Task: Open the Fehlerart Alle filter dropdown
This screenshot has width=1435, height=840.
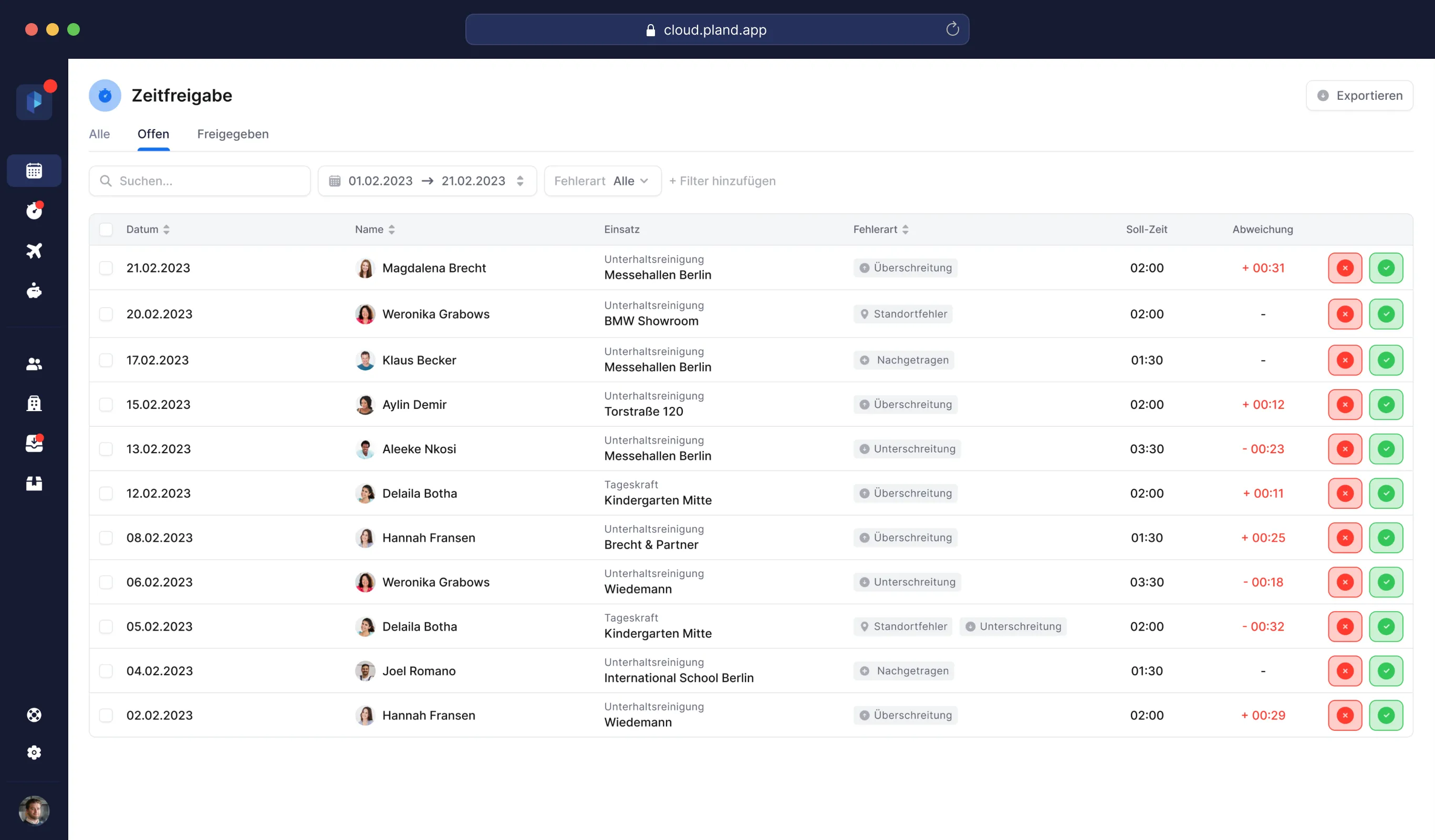Action: click(x=602, y=181)
